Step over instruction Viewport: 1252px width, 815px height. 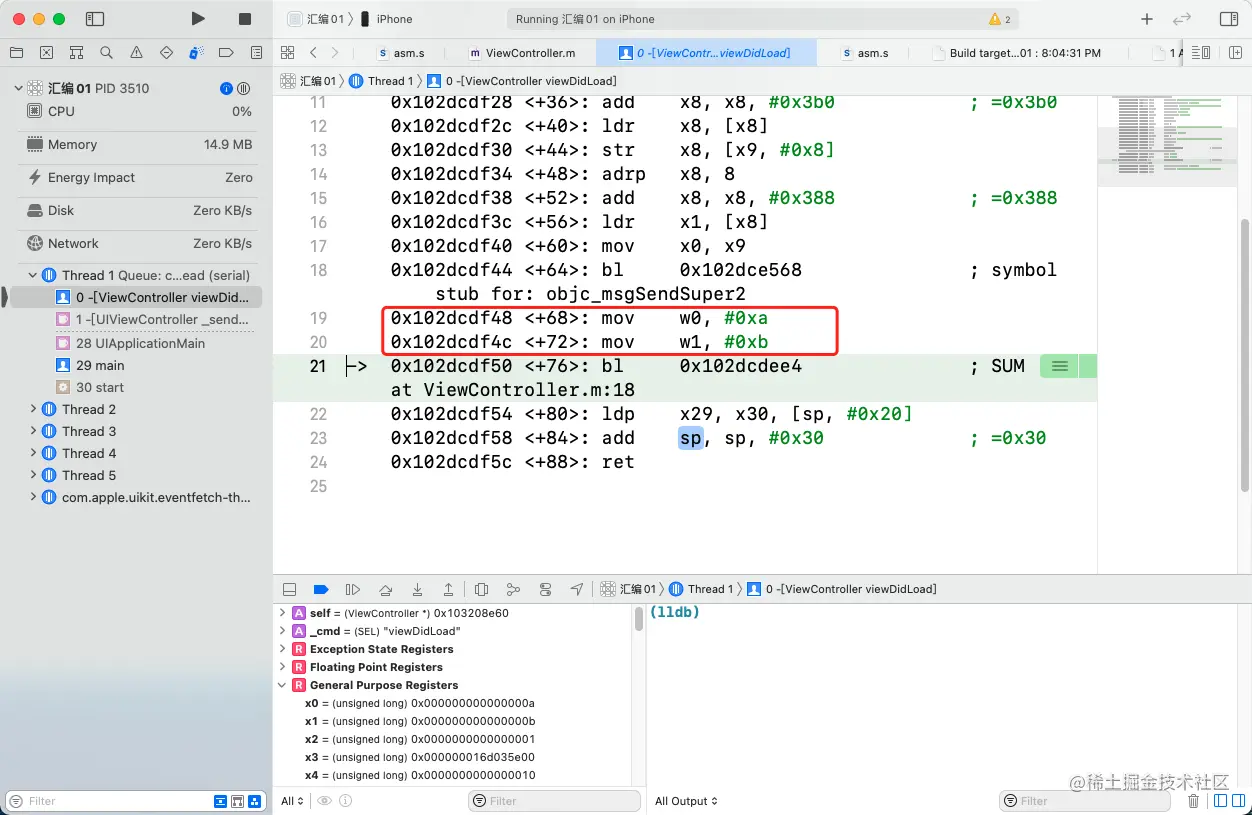pyautogui.click(x=385, y=589)
